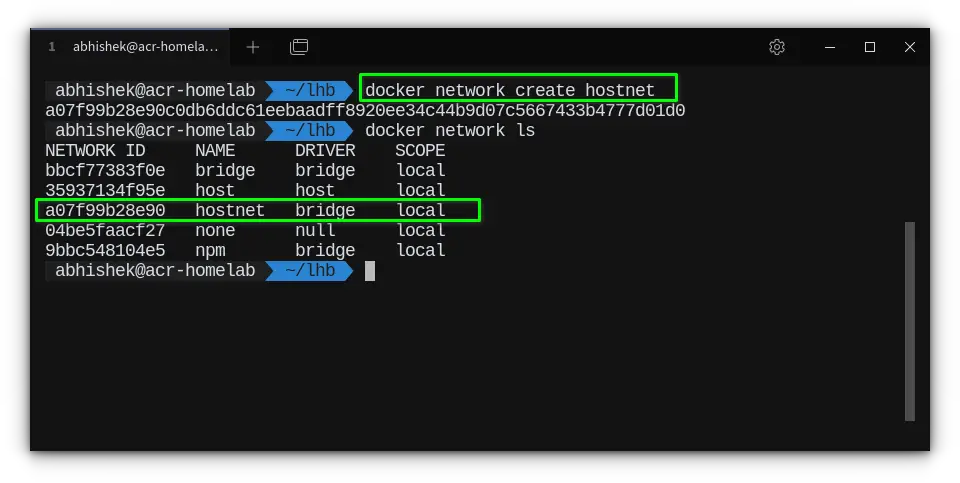This screenshot has width=960, height=483.
Task: Open terminal settings via the gear icon
Action: 777,47
